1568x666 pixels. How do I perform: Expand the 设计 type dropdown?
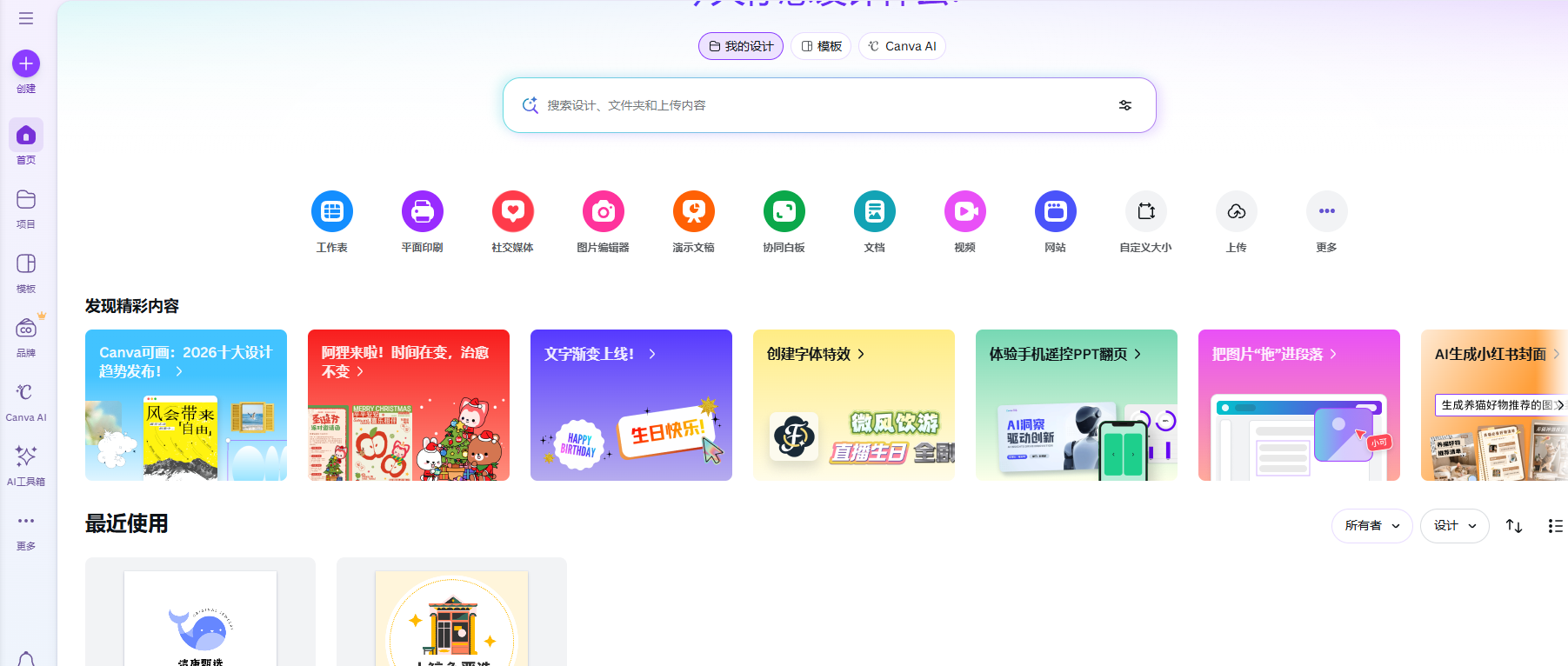pyautogui.click(x=1455, y=526)
